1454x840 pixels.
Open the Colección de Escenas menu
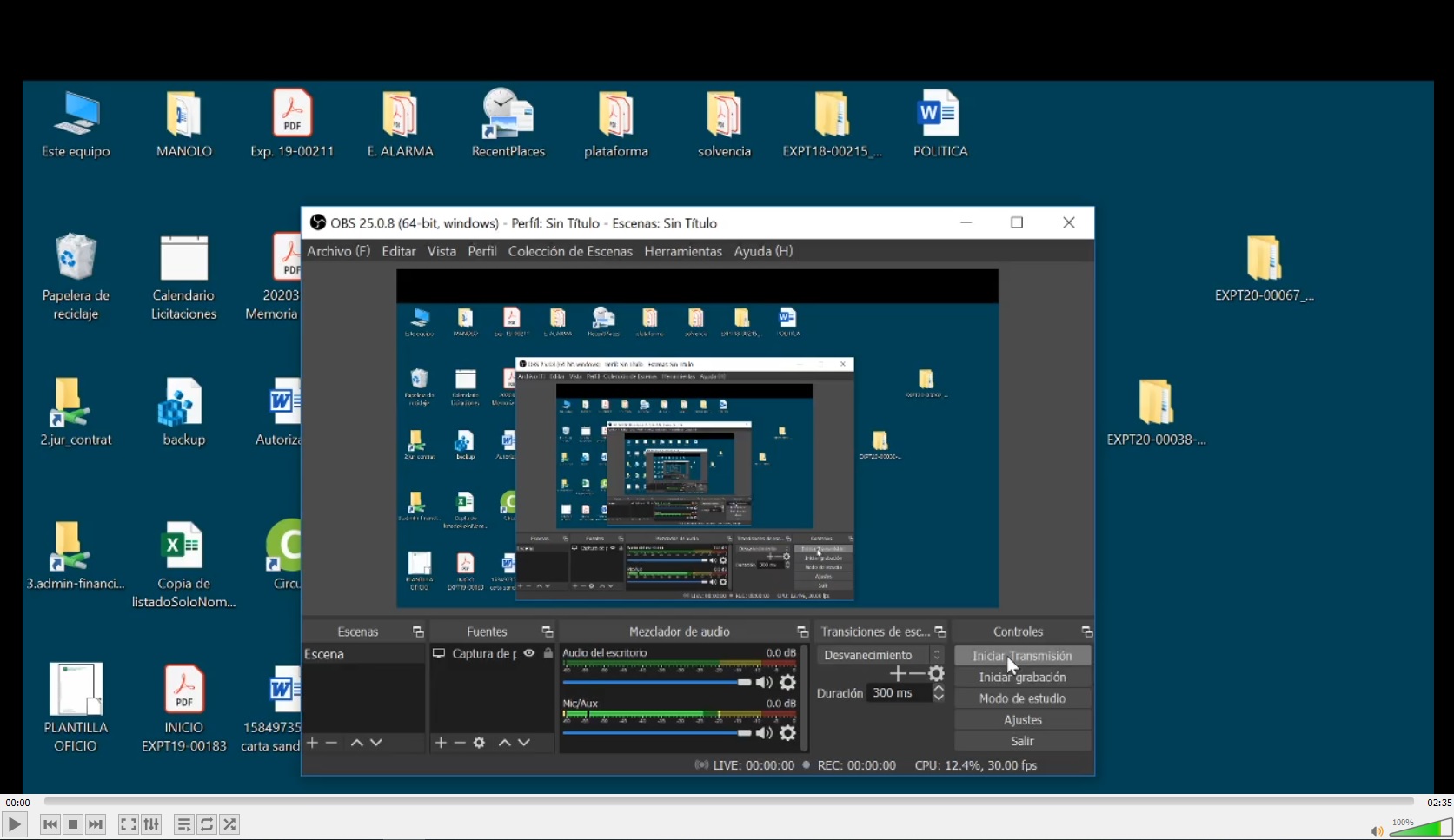570,251
